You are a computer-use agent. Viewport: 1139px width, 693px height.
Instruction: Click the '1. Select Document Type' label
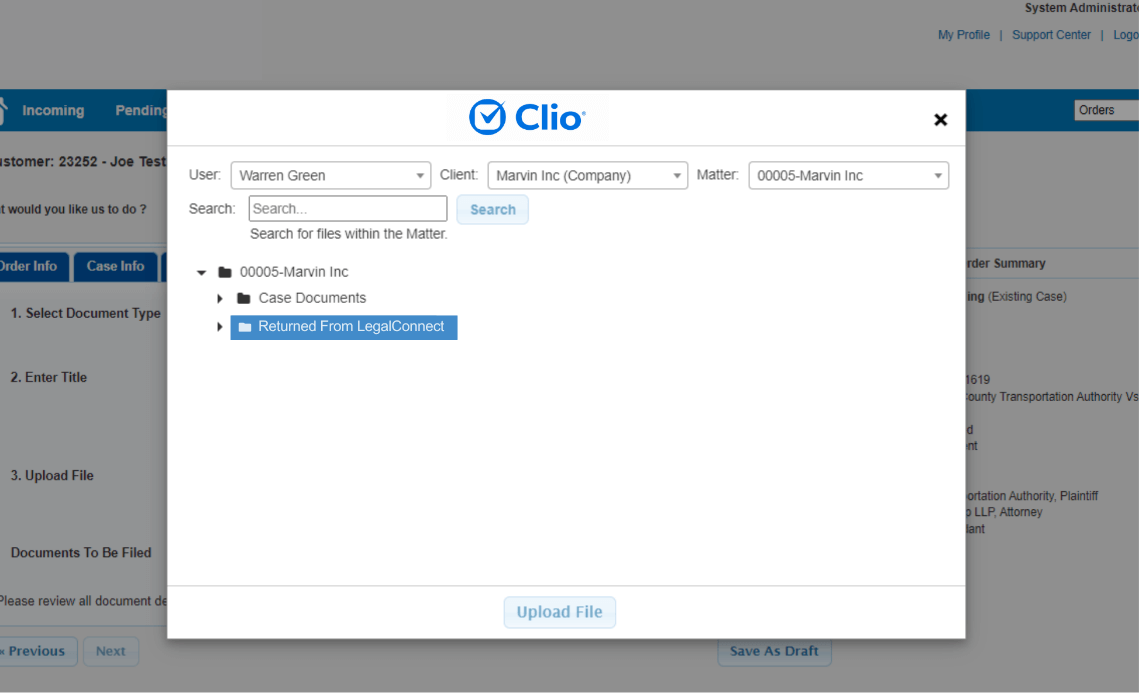pyautogui.click(x=86, y=313)
